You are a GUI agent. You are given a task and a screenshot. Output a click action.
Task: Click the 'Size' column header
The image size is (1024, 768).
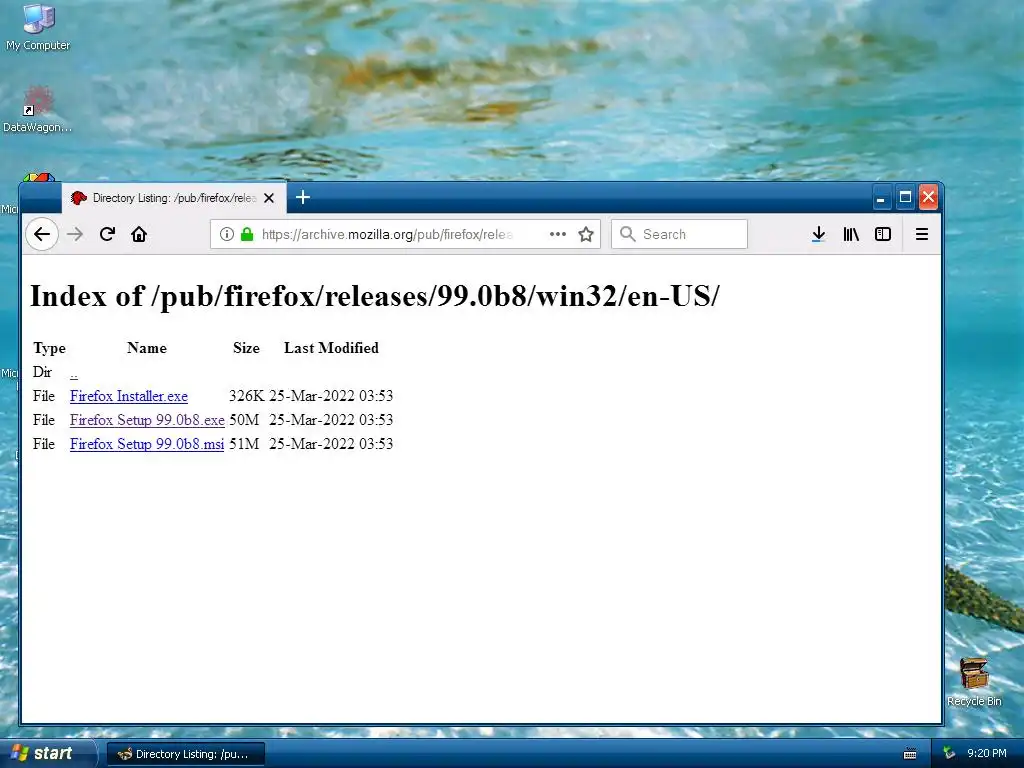pyautogui.click(x=246, y=348)
